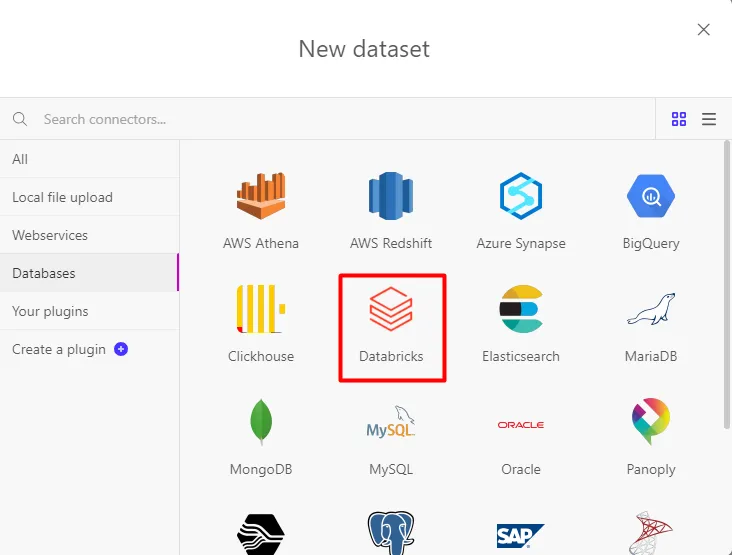Pick the SAP logo connector
The width and height of the screenshot is (732, 555).
click(521, 535)
